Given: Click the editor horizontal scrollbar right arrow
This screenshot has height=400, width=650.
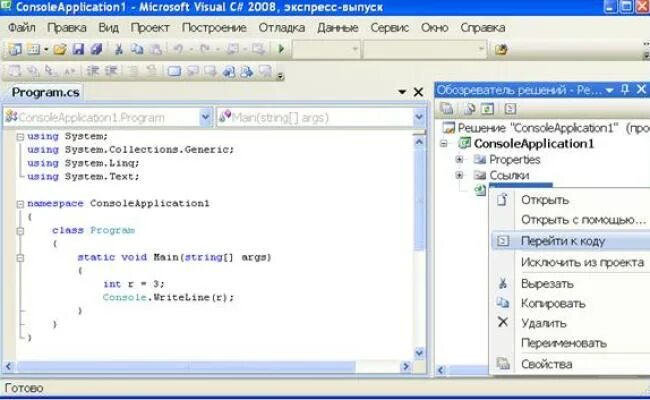Looking at the screenshot, I should pos(406,366).
